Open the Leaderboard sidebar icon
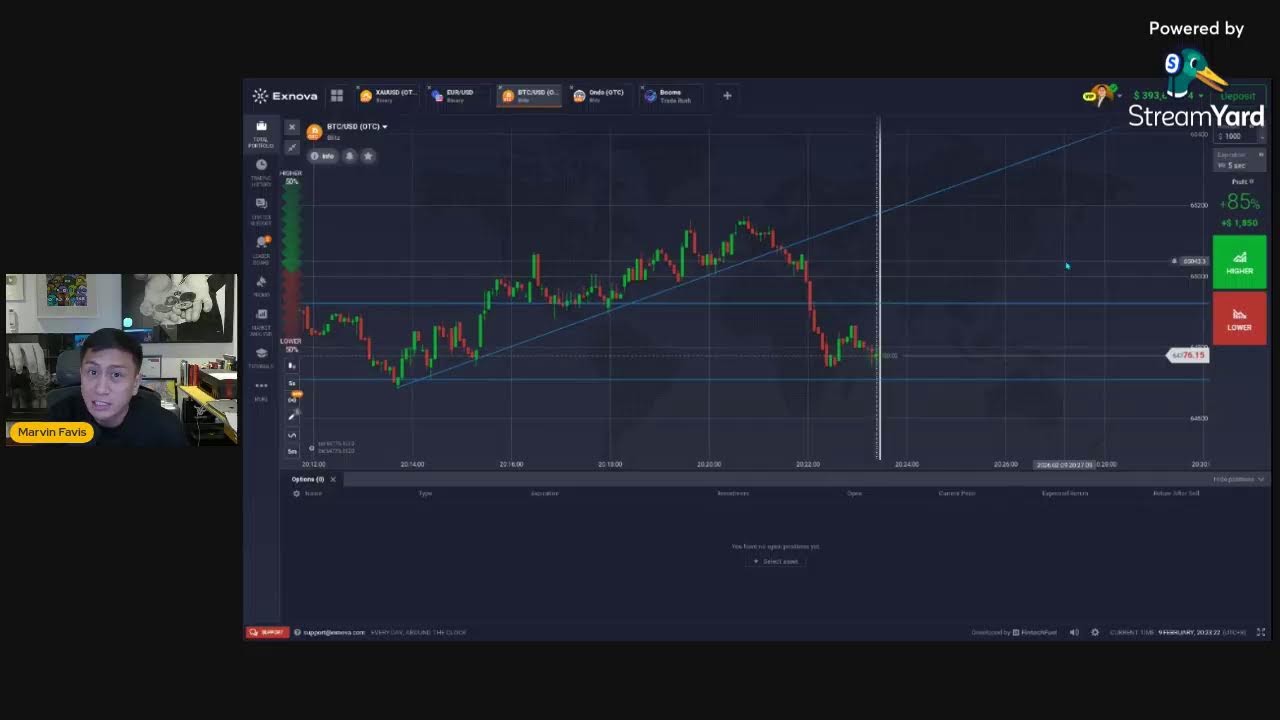Image resolution: width=1280 pixels, height=720 pixels. click(261, 247)
